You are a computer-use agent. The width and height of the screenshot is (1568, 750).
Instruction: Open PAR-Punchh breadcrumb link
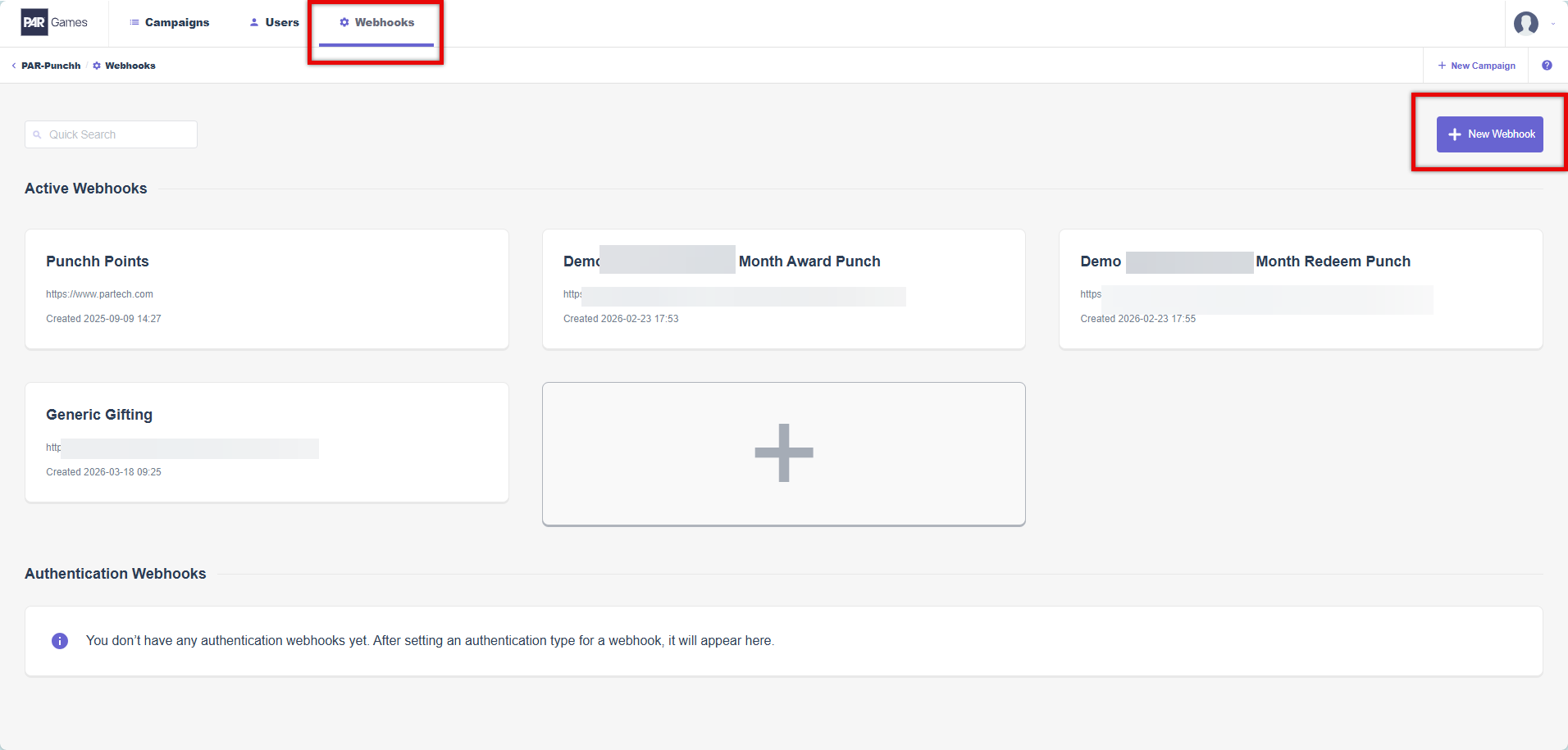click(51, 66)
